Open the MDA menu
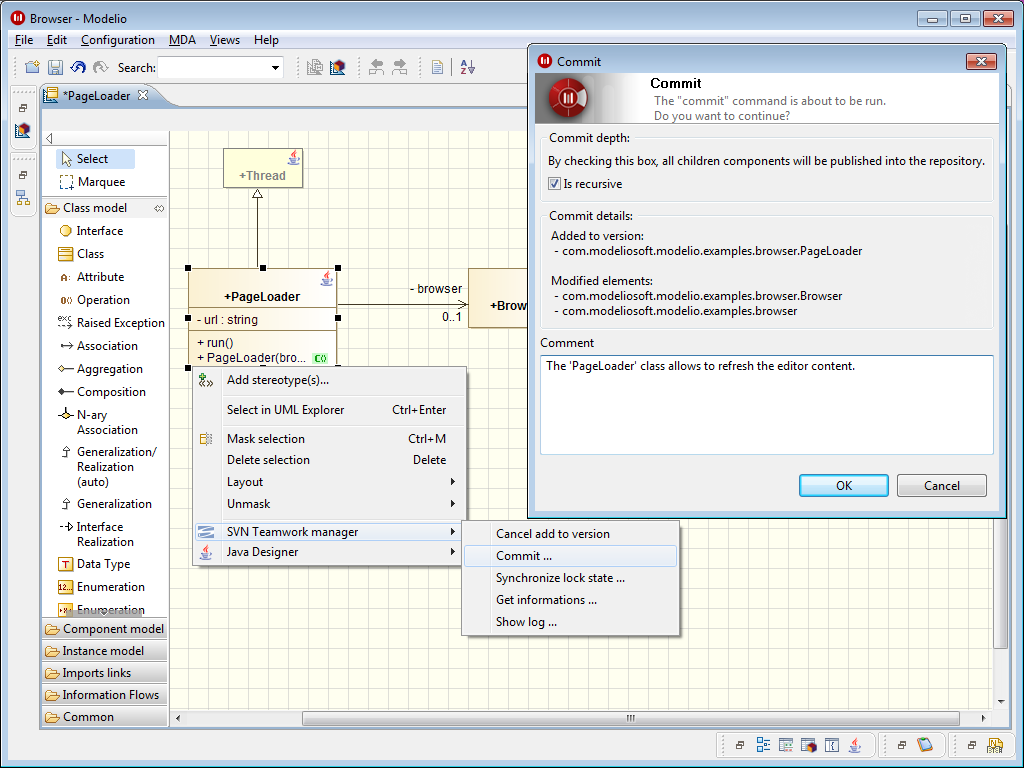 tap(182, 40)
